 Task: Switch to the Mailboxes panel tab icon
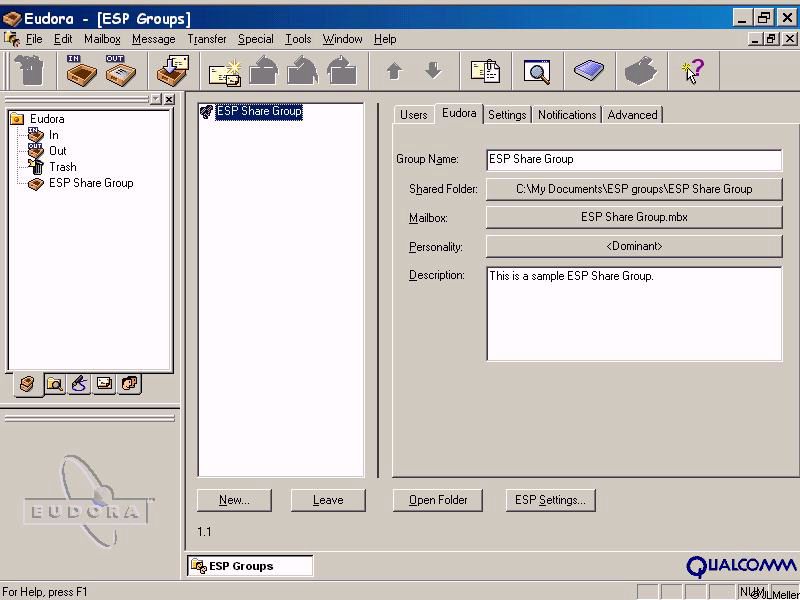pyautogui.click(x=28, y=384)
